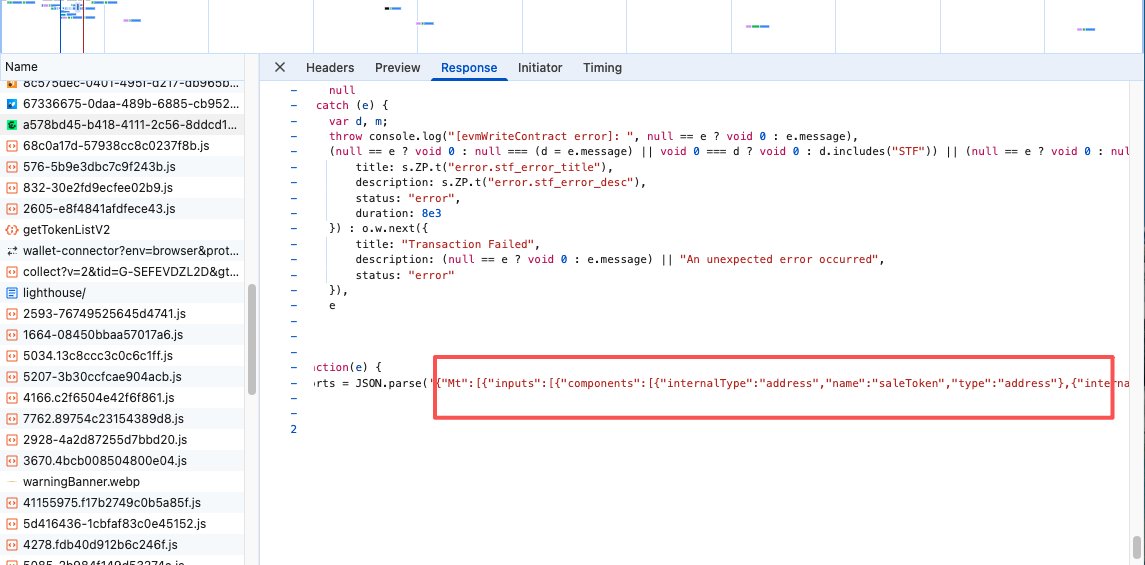This screenshot has height=565, width=1145.
Task: Click the script icon of 2593-76749525645d4741.js
Action: coord(12,314)
